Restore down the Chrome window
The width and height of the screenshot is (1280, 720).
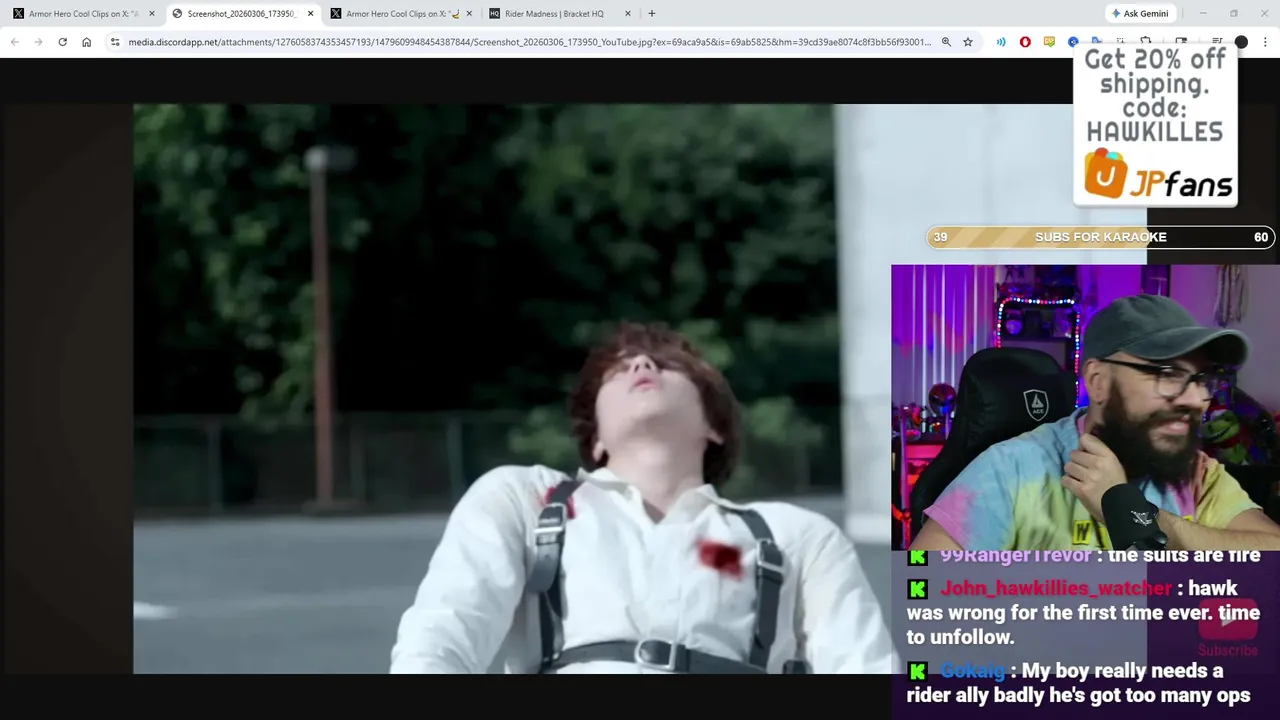click(x=1234, y=13)
